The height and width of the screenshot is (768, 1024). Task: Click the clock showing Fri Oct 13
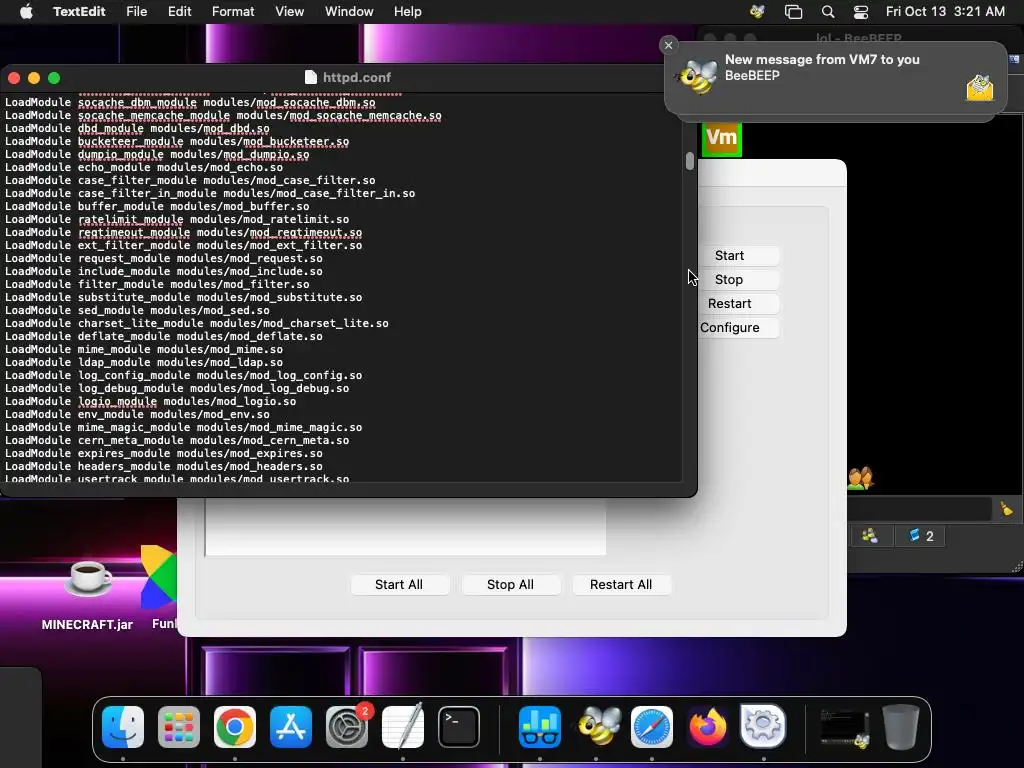coord(945,12)
